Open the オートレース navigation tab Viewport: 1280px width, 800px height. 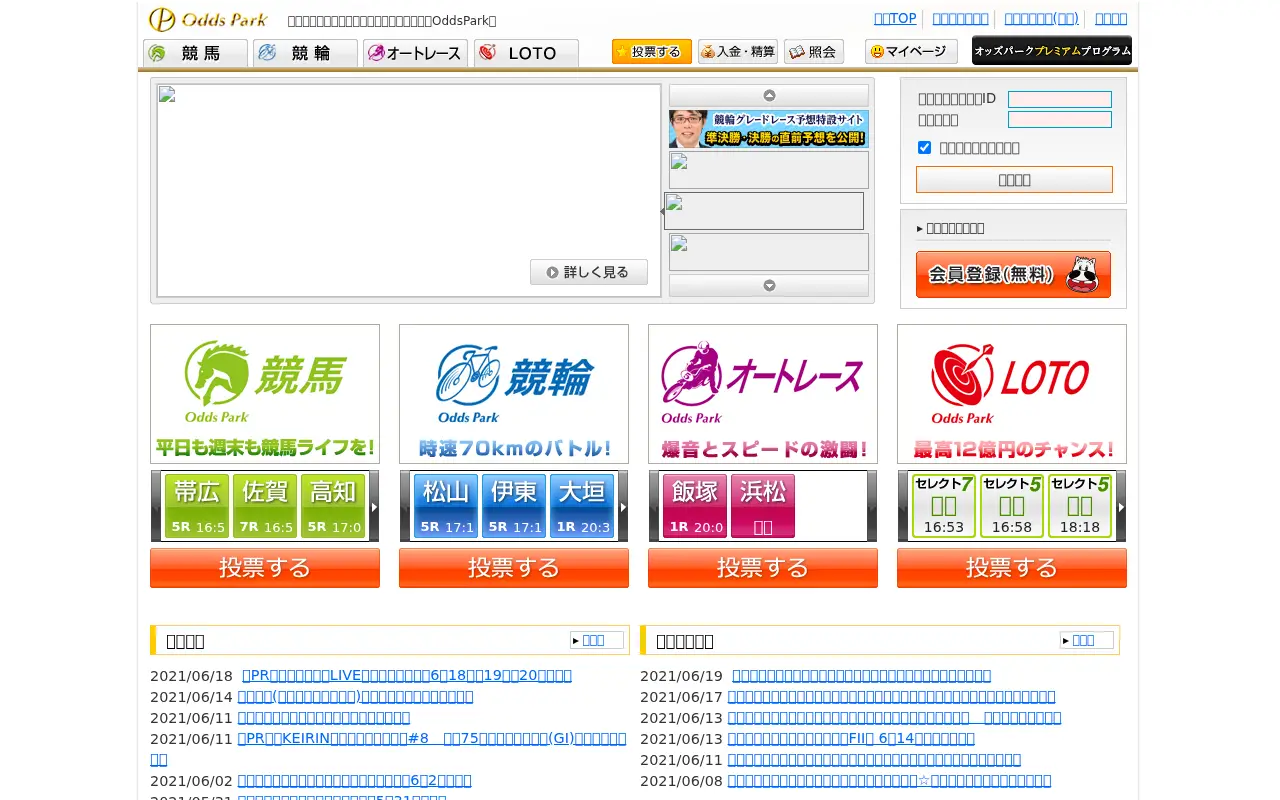click(x=415, y=53)
